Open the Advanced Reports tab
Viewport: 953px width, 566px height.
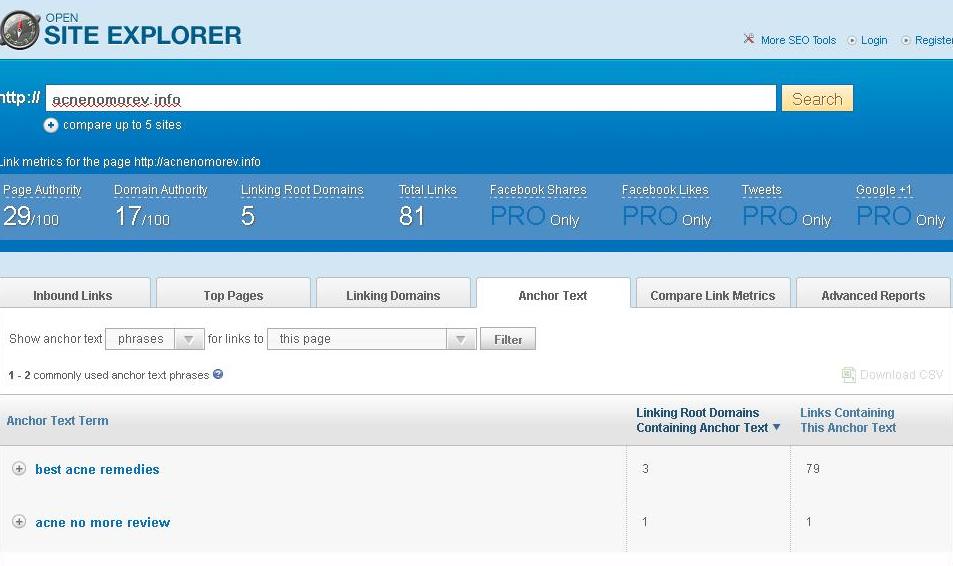point(873,295)
